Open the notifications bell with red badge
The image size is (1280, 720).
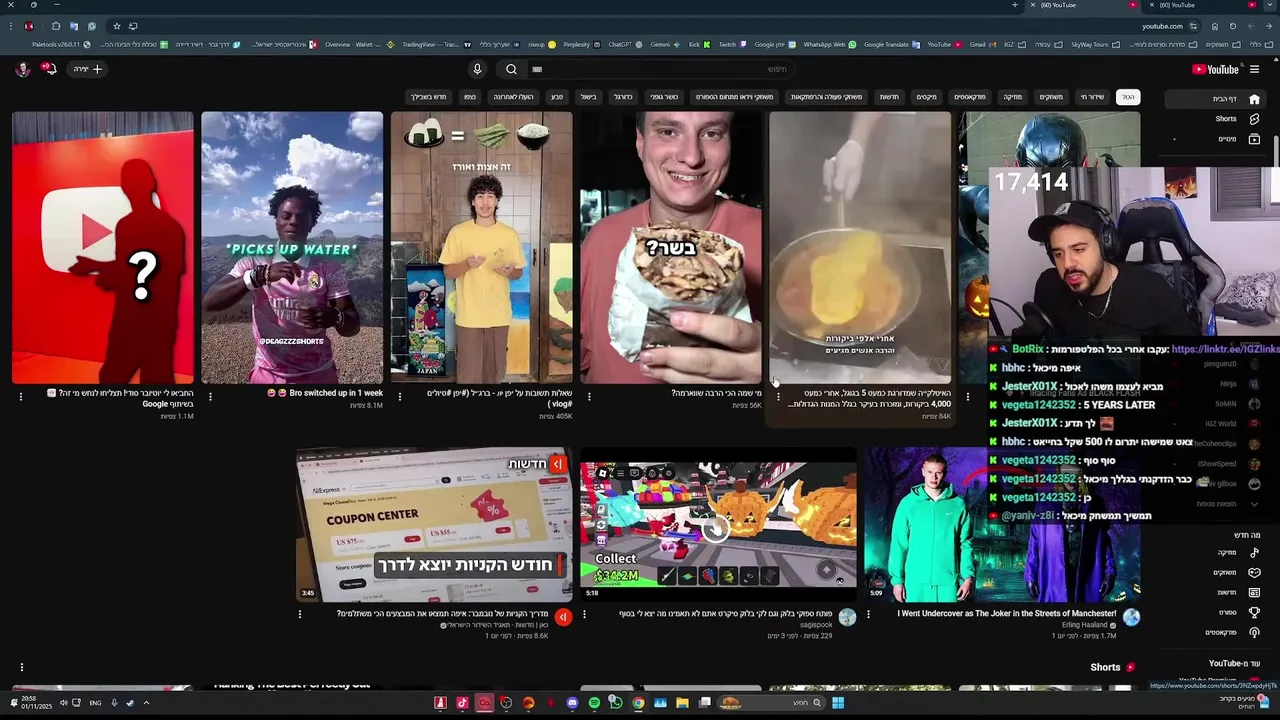coord(49,69)
